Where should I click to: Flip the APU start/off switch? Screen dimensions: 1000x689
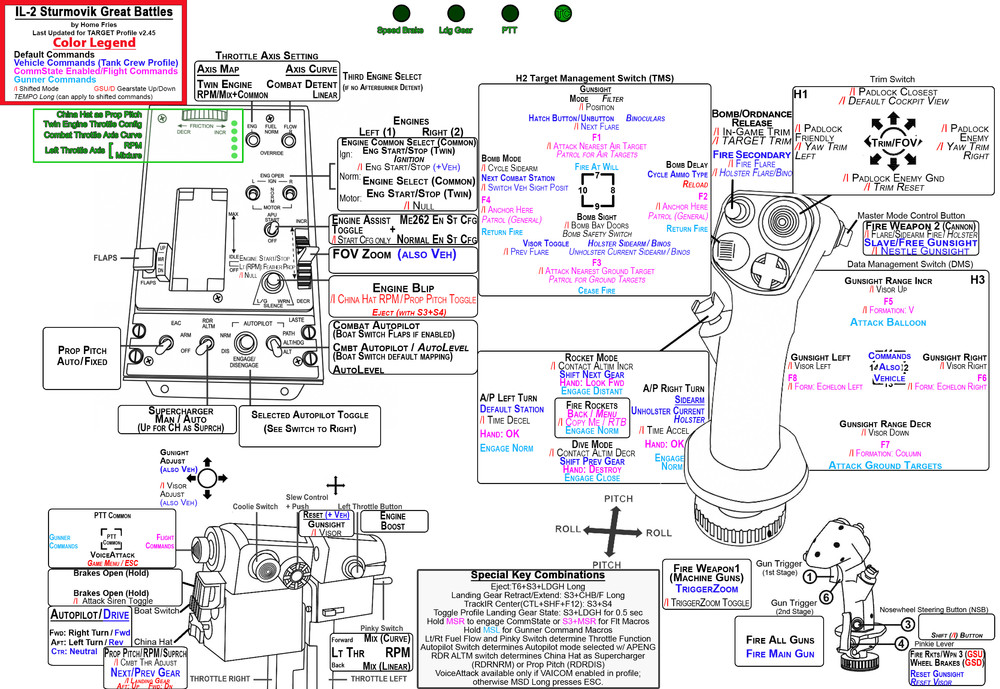point(272,228)
